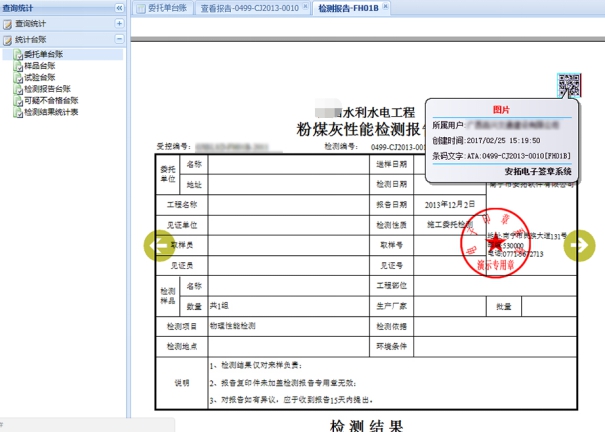Open 样品台账 in the sidebar tree
Image resolution: width=605 pixels, height=433 pixels.
point(39,65)
